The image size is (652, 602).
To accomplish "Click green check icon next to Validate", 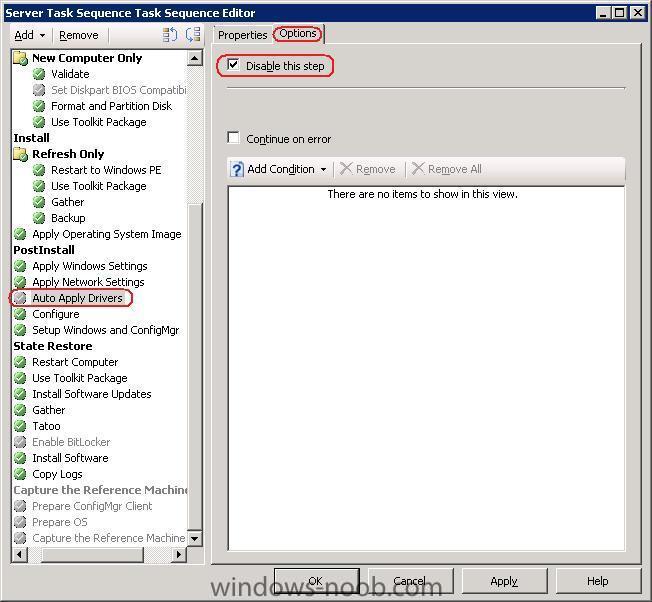I will 39,74.
